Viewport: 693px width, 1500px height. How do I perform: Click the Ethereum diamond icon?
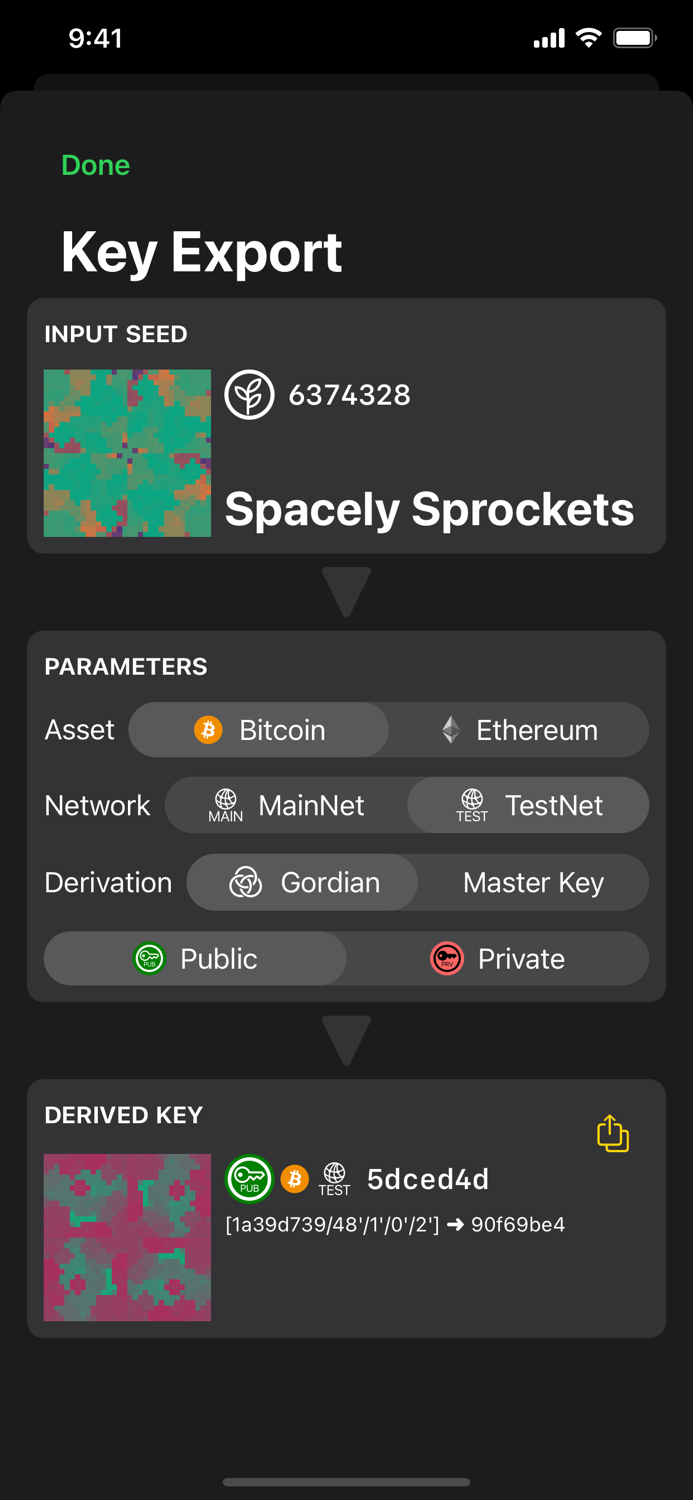click(451, 730)
